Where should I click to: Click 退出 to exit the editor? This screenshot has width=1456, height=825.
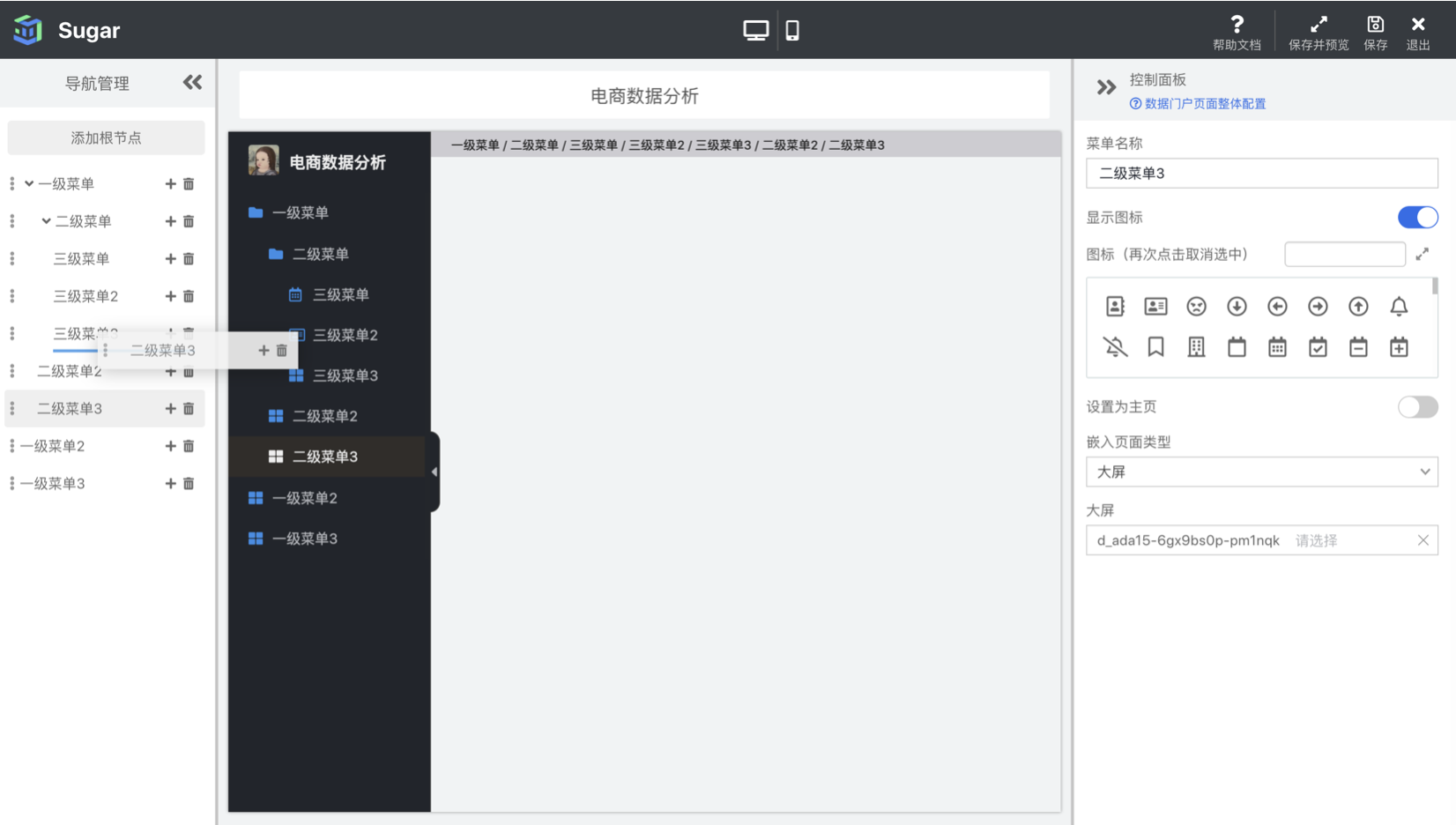pos(1417,33)
